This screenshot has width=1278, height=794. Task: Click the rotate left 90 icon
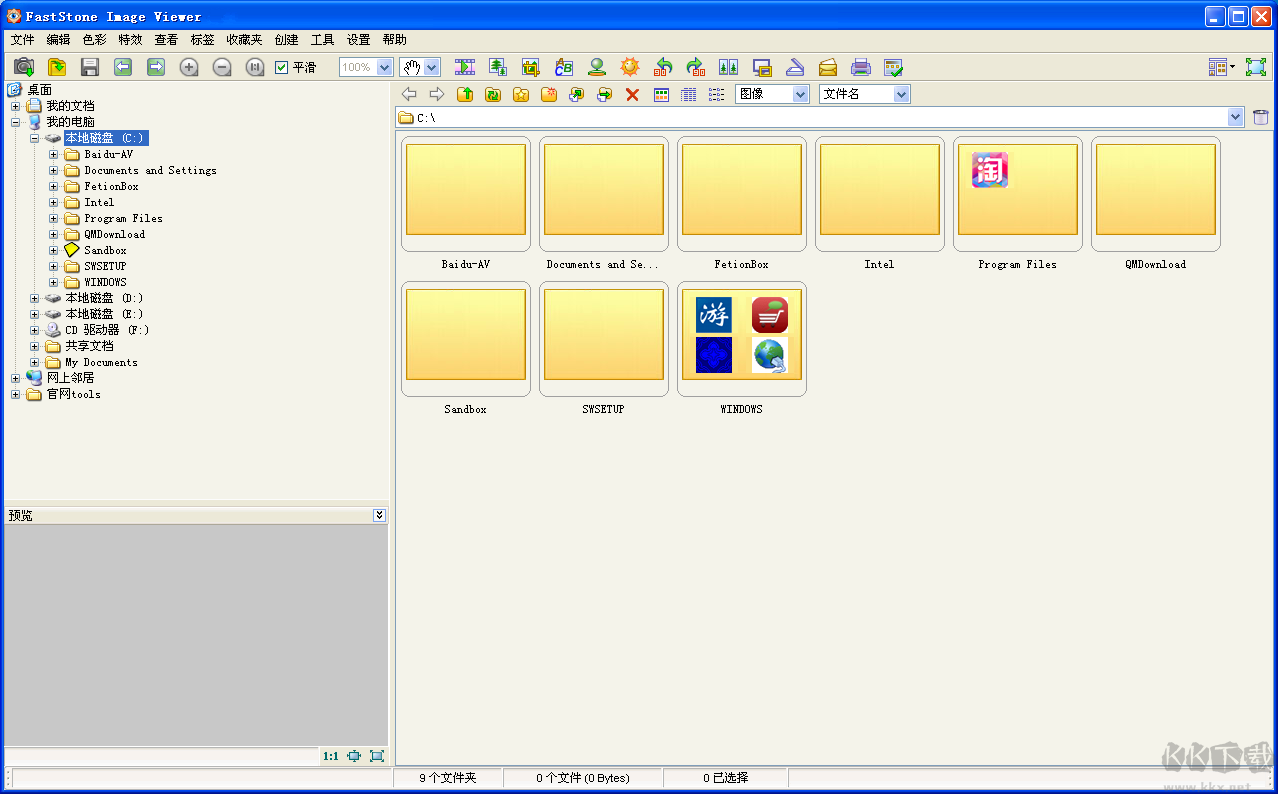pyautogui.click(x=663, y=67)
